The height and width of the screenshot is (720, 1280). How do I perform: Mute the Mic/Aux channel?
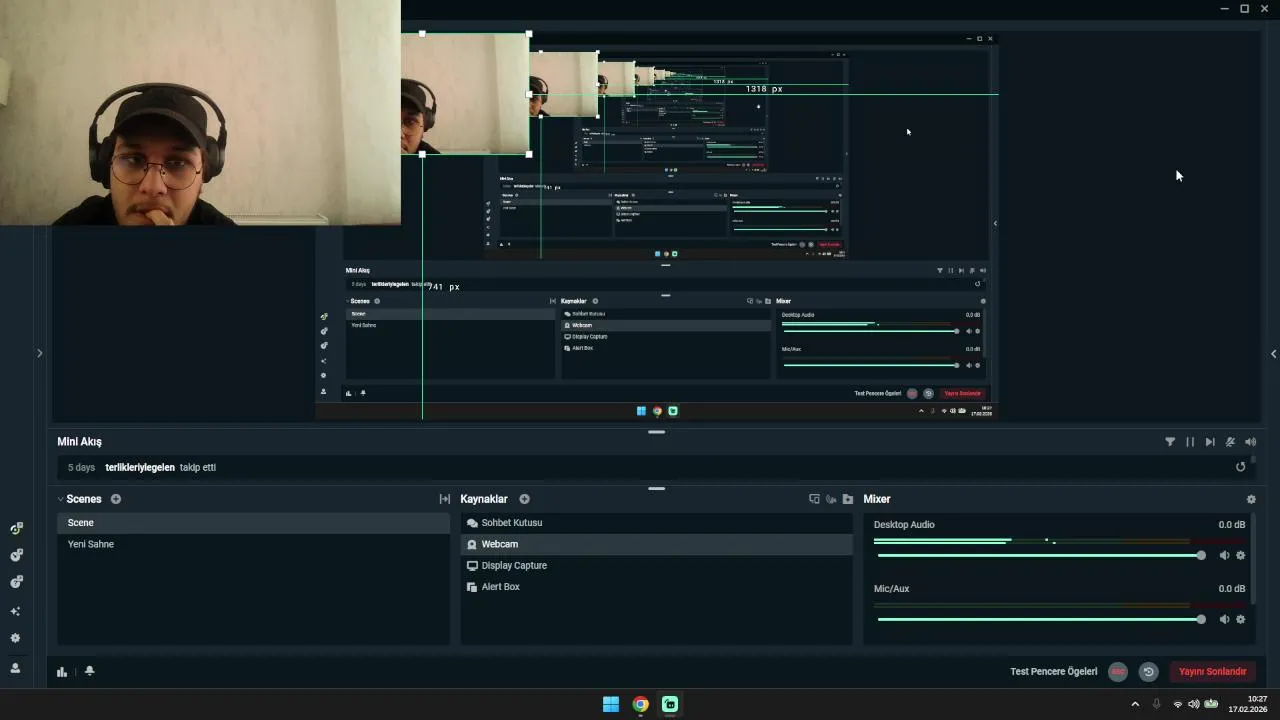pos(1224,619)
